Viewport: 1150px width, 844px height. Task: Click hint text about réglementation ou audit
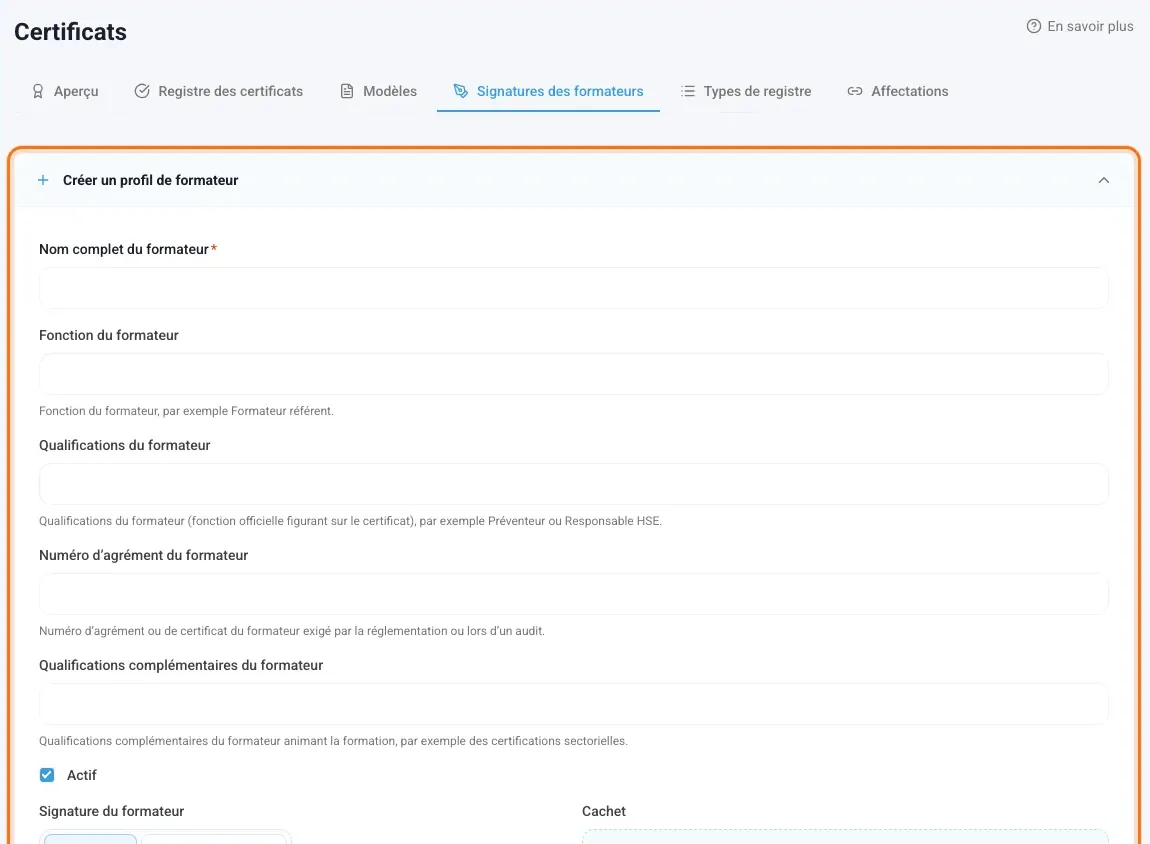click(292, 631)
